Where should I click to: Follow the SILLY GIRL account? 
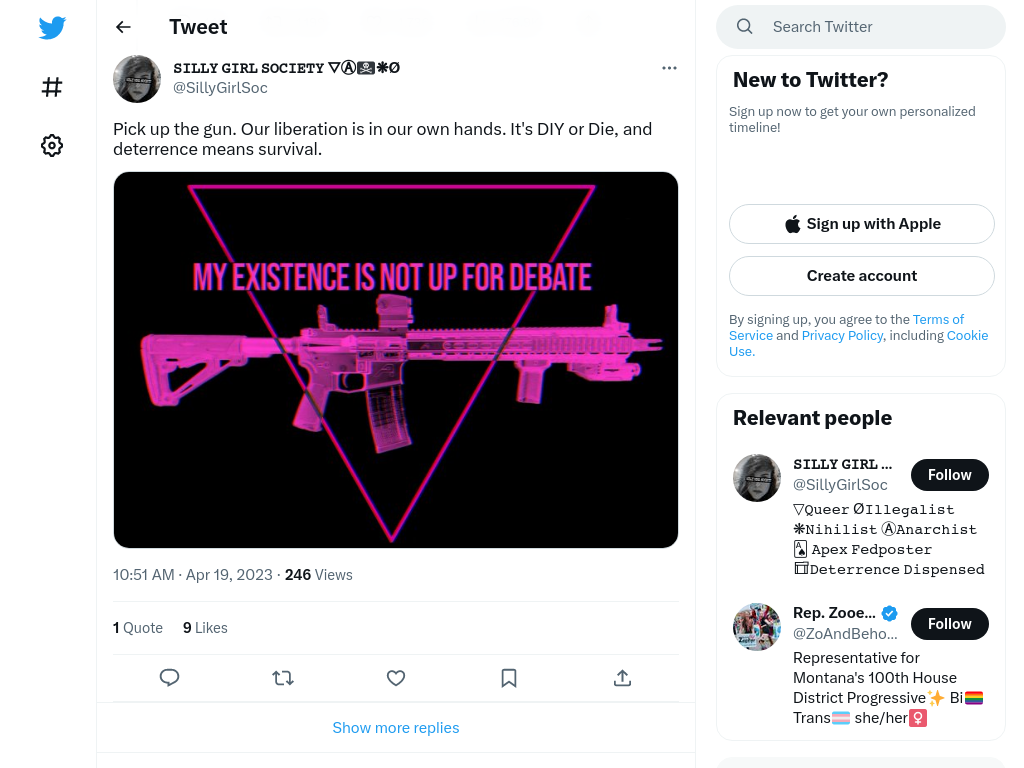click(950, 475)
